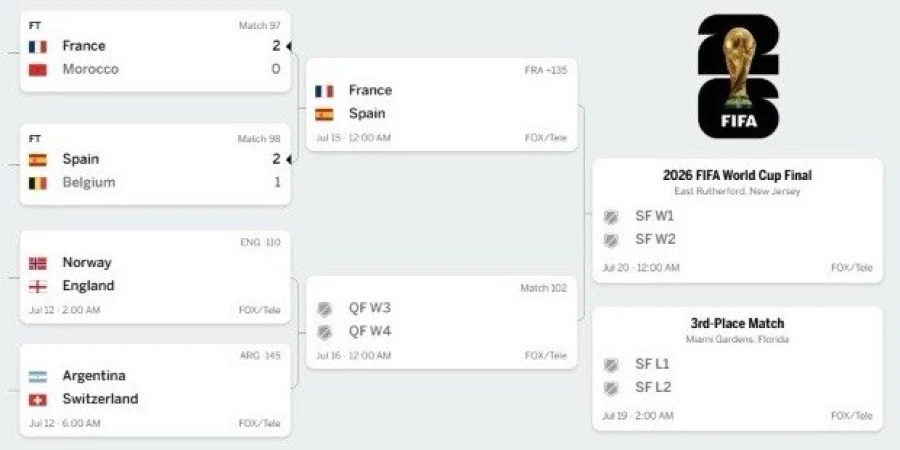Image resolution: width=900 pixels, height=450 pixels.
Task: Click the Argentina flag icon
Action: click(x=38, y=376)
